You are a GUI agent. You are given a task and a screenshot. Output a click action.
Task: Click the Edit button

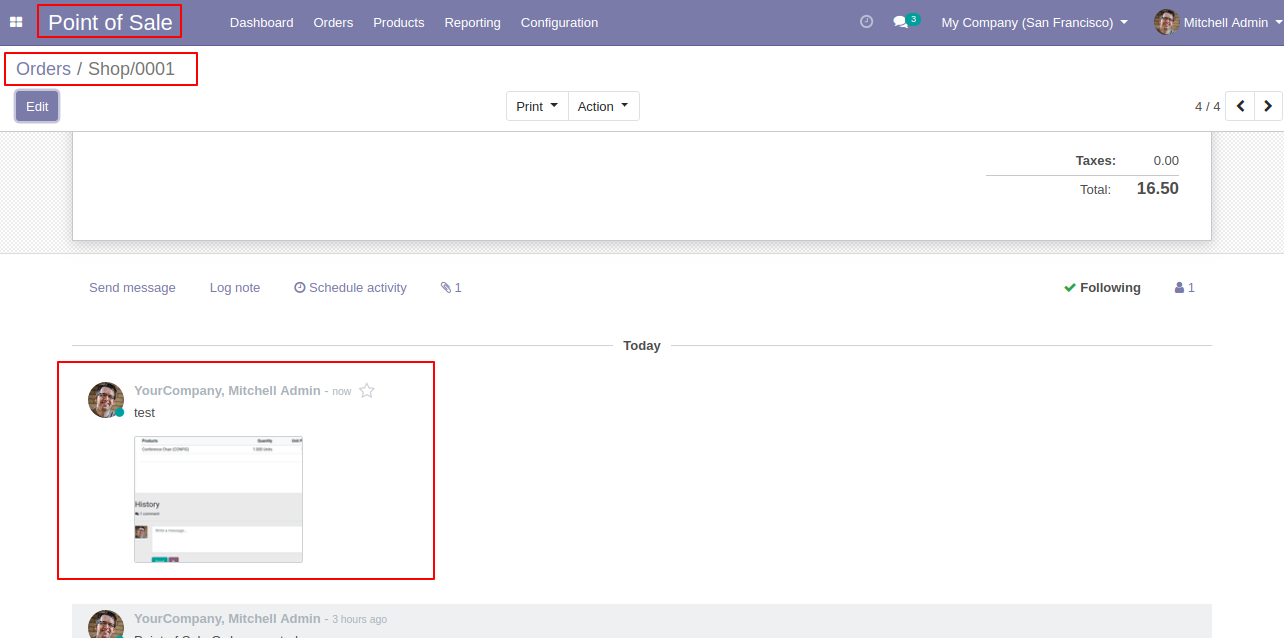point(37,106)
